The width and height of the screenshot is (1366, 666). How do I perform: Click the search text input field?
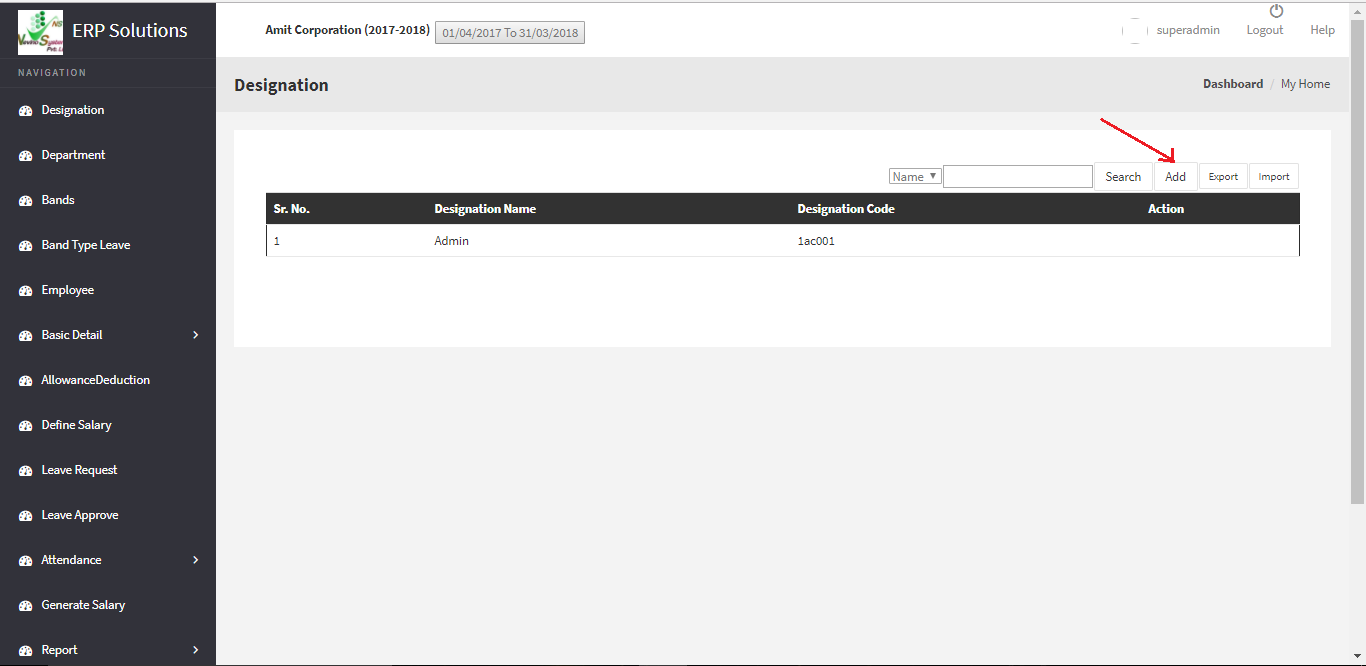point(1017,177)
